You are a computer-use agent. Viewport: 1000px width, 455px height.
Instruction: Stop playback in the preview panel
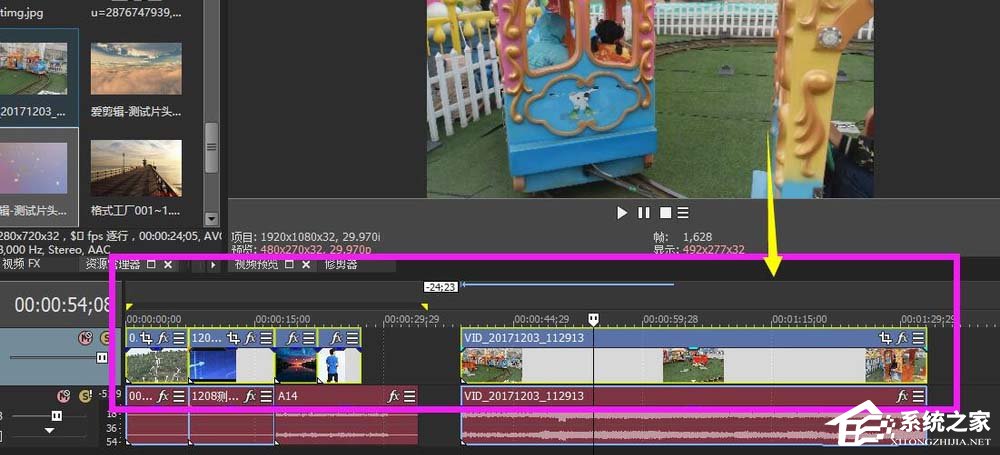coord(663,213)
